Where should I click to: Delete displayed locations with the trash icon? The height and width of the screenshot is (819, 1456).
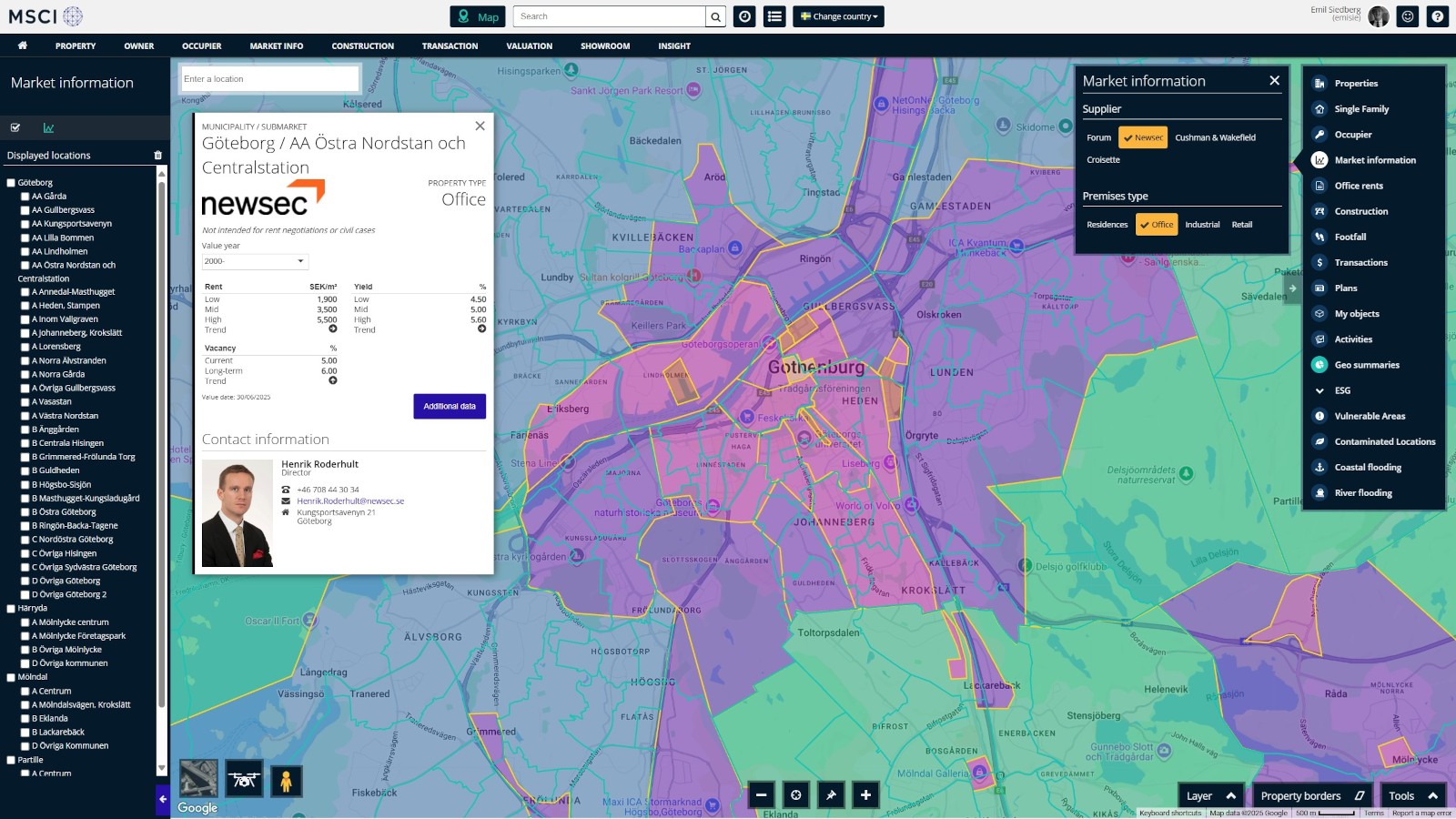[157, 156]
